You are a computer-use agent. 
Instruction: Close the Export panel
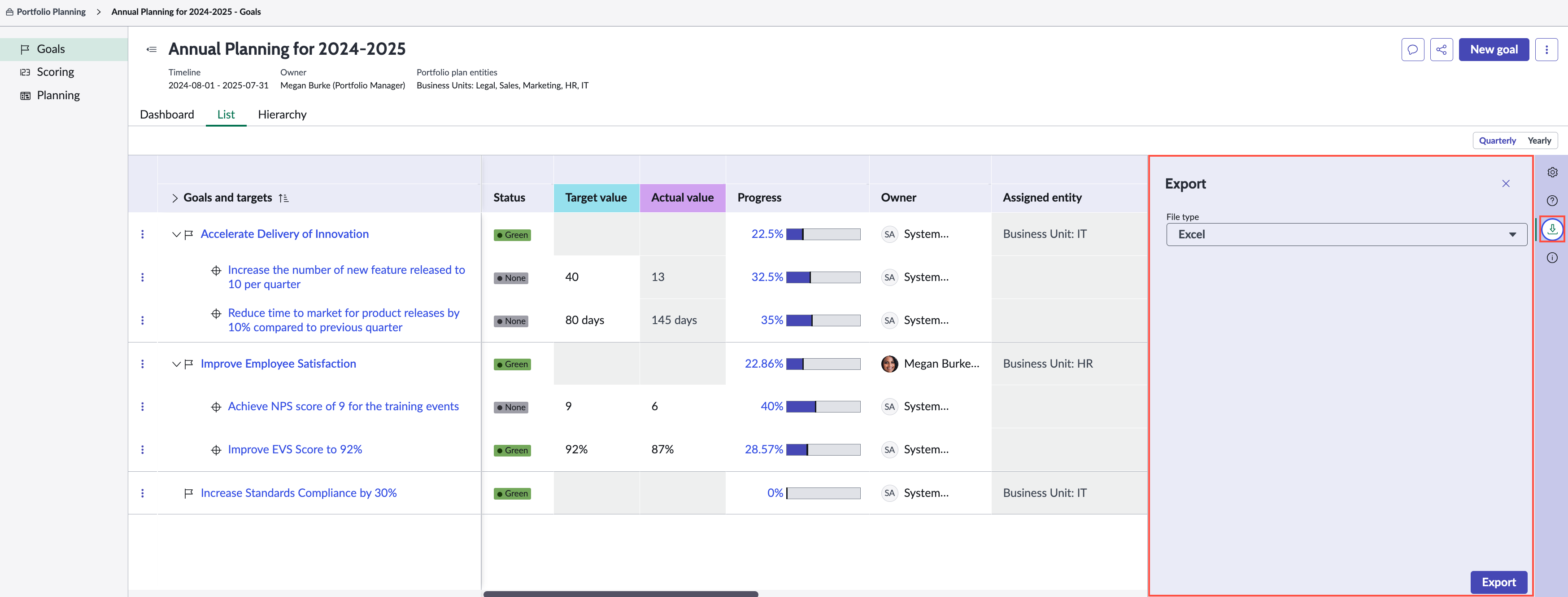(1505, 183)
